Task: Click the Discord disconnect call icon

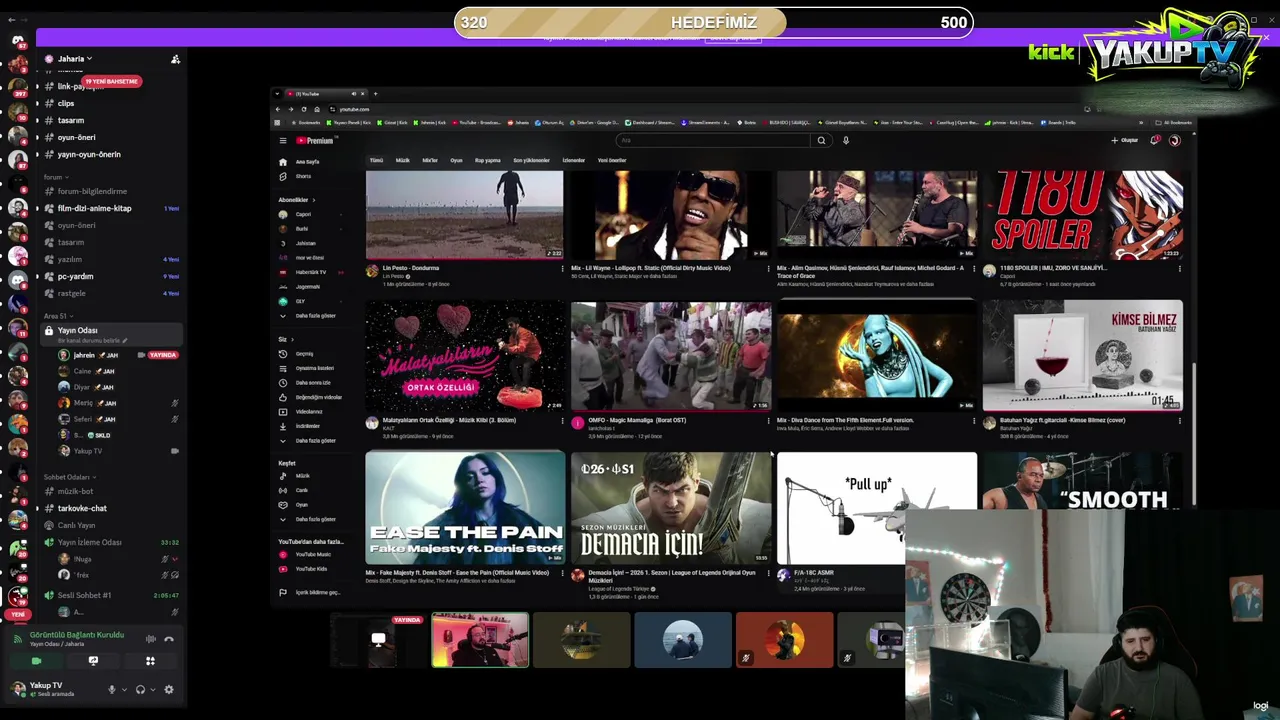Action: coord(169,639)
